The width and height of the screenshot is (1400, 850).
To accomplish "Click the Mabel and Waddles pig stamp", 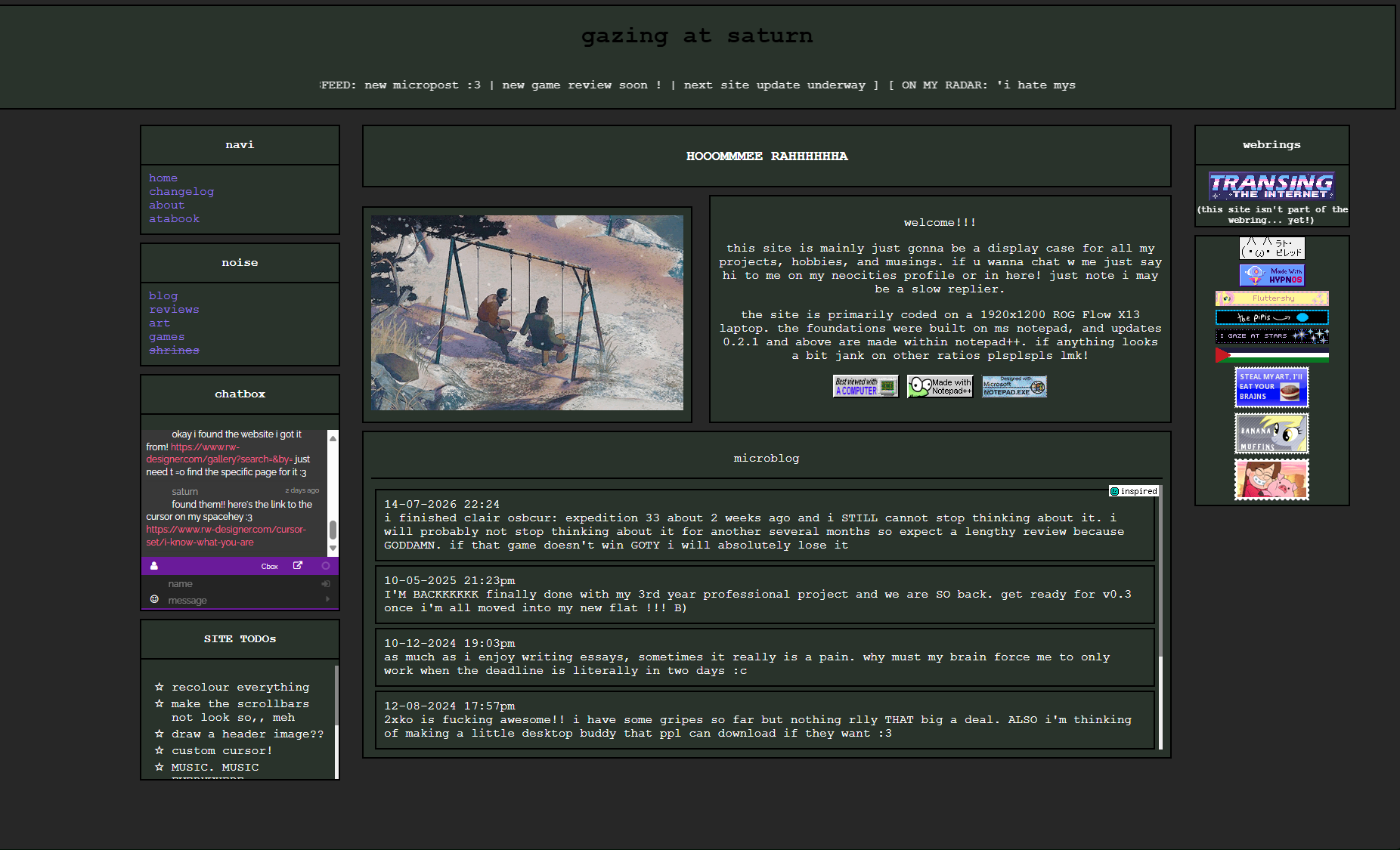I will 1272,480.
